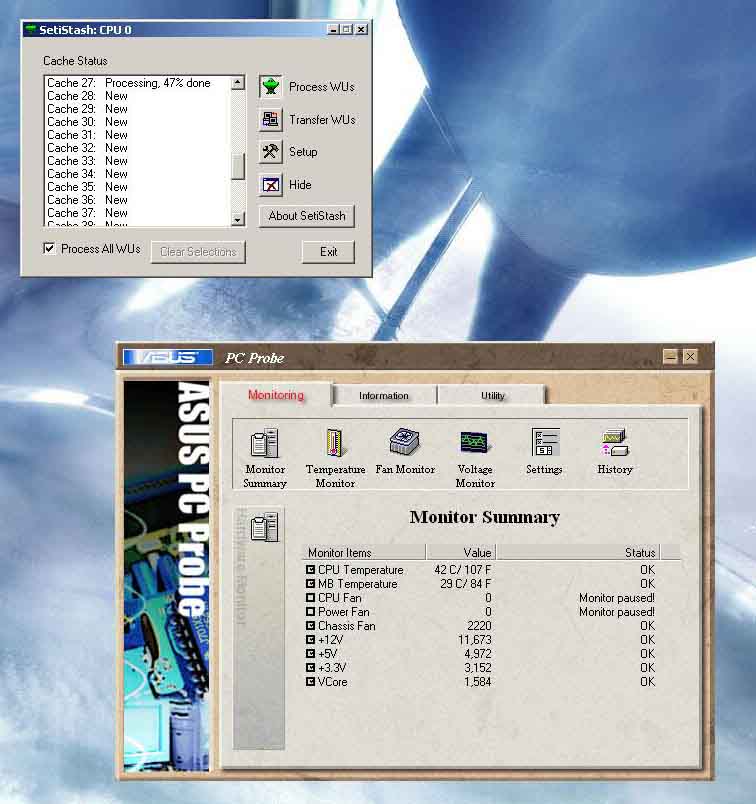Click Power Fan Monitor paused! status
The width and height of the screenshot is (756, 804).
point(617,612)
